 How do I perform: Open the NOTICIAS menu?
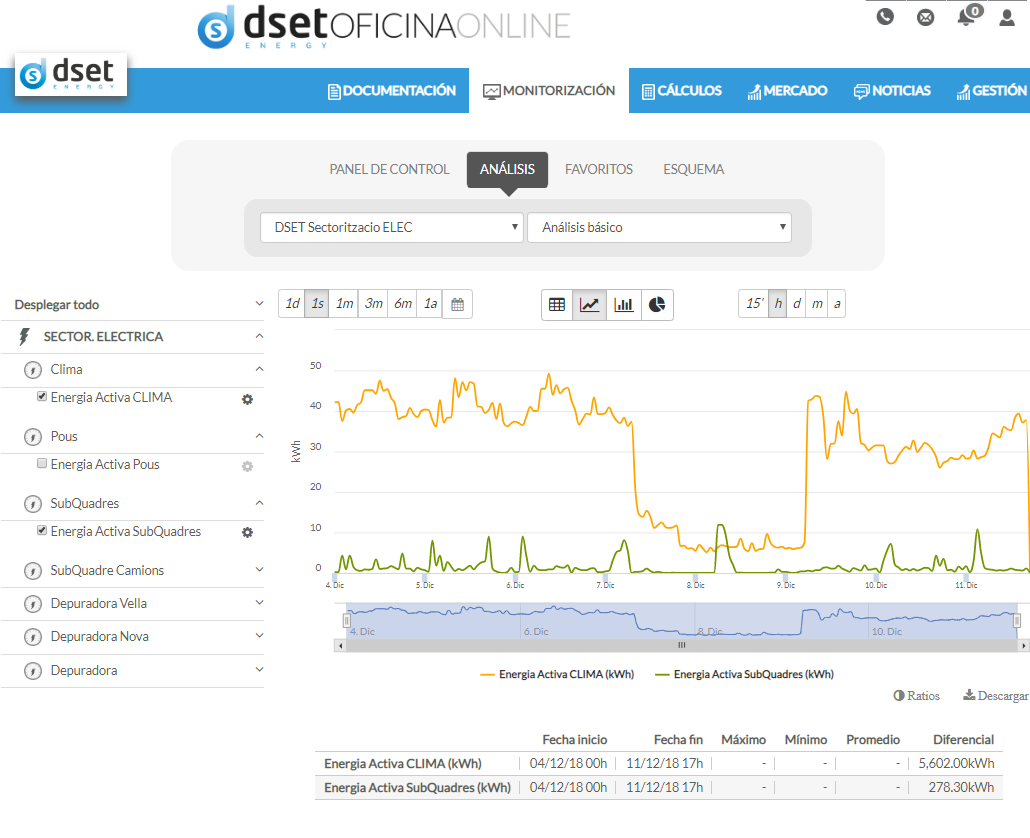point(892,91)
